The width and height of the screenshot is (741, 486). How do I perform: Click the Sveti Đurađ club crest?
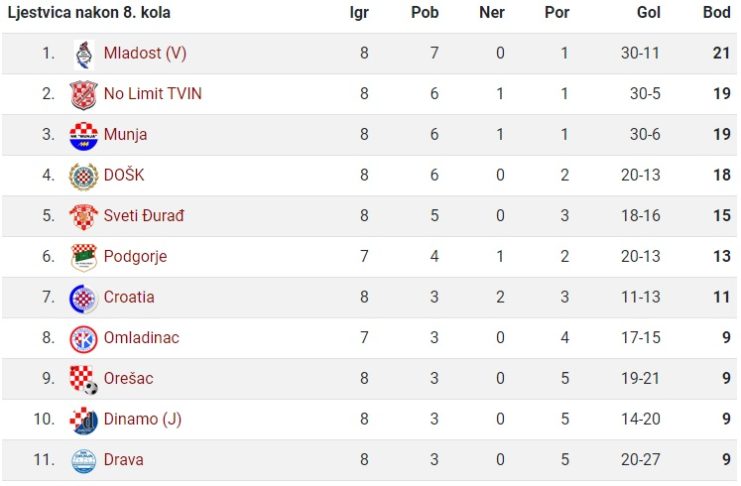point(84,217)
